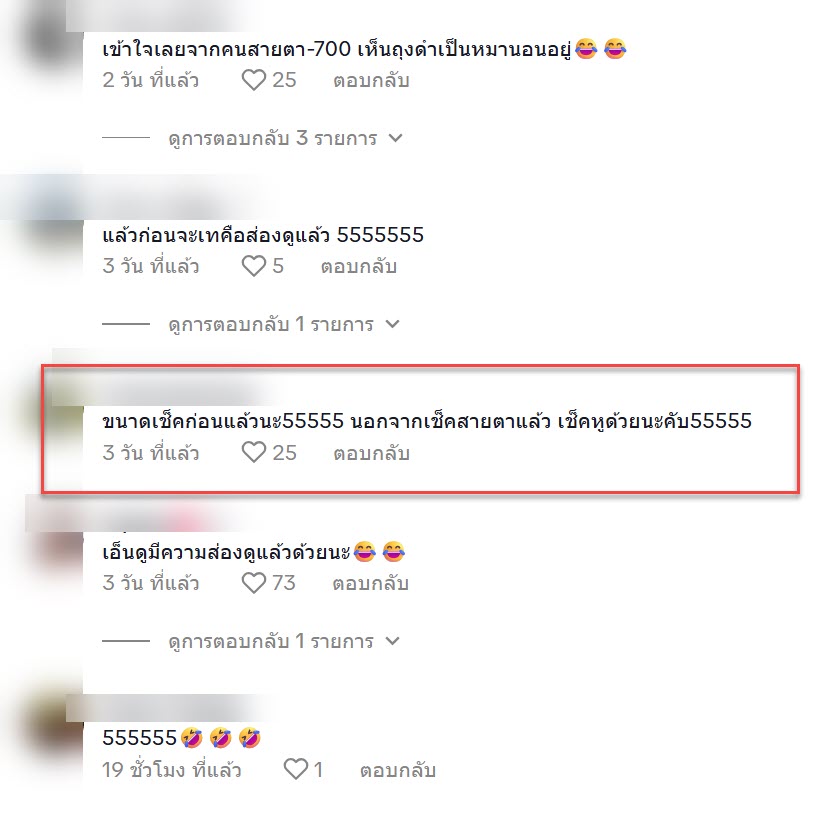Like the 555555 comment with 1 like
Image resolution: width=834 pixels, height=813 pixels.
[296, 769]
